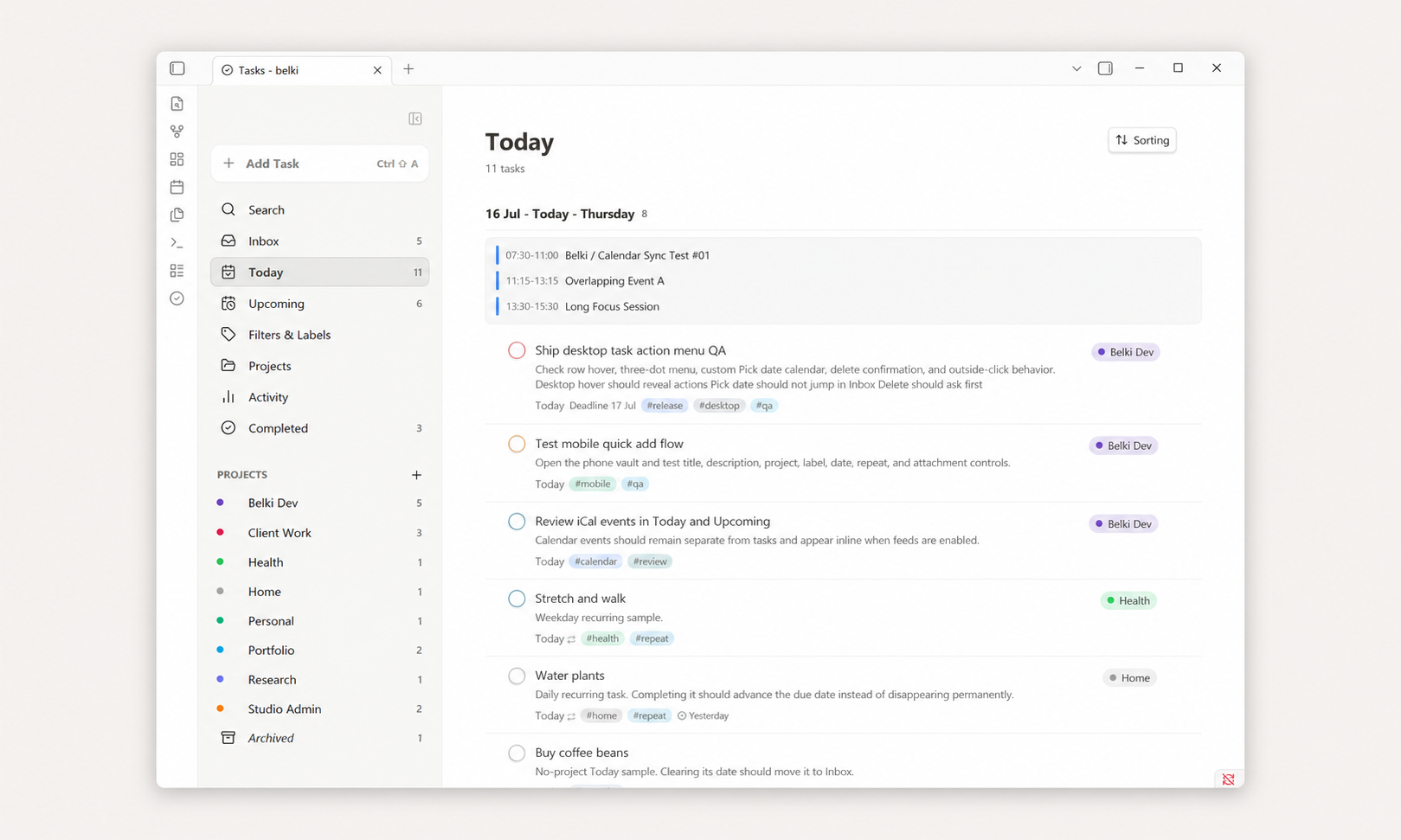Open command palette terminal icon
This screenshot has height=840, width=1401.
[177, 243]
